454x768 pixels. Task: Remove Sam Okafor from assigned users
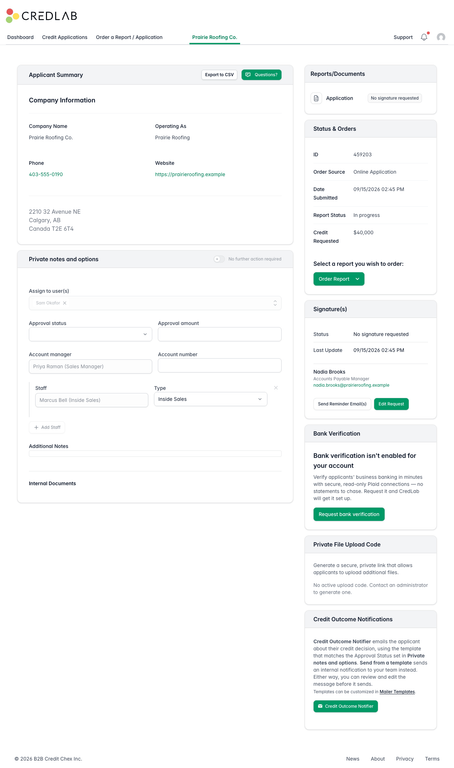tap(65, 303)
